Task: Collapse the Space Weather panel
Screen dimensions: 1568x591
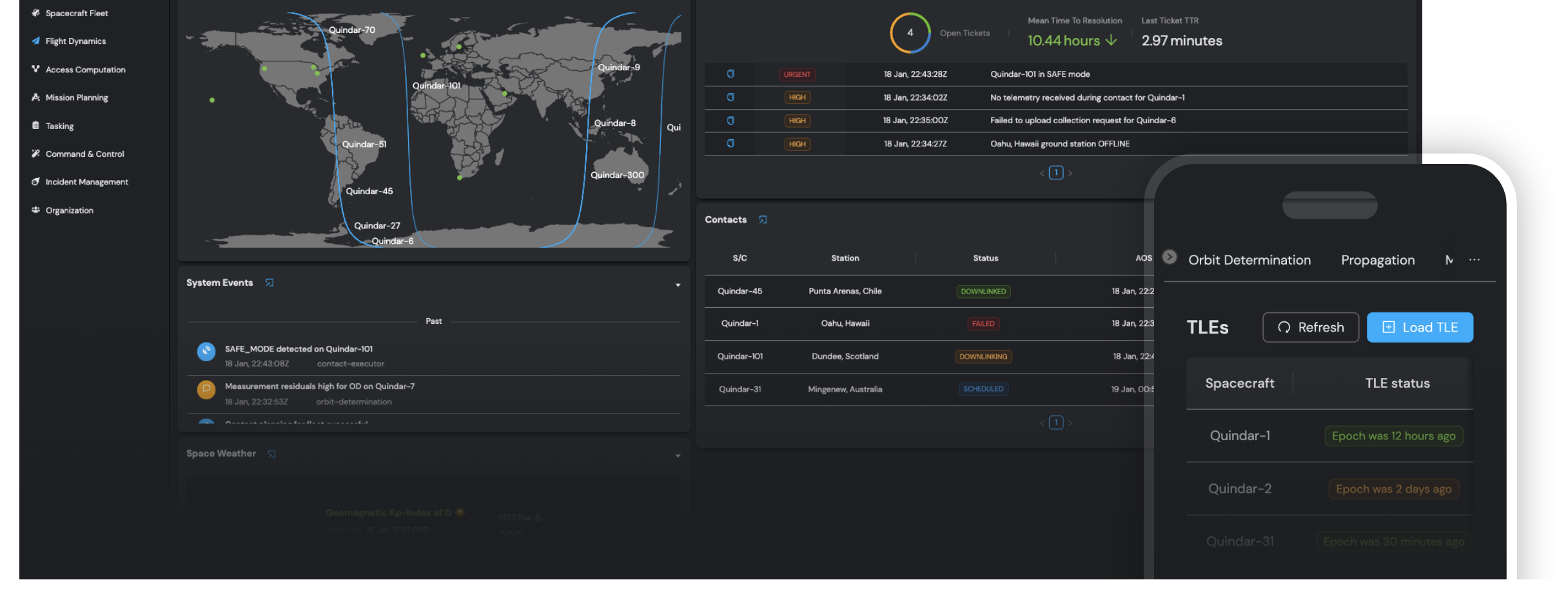Action: tap(678, 456)
